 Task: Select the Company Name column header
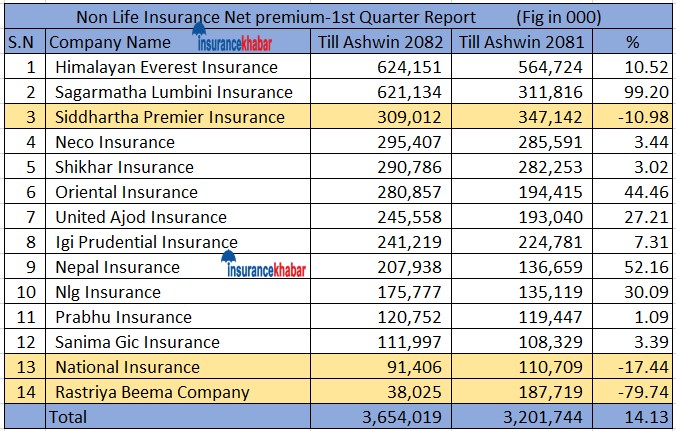click(x=110, y=43)
